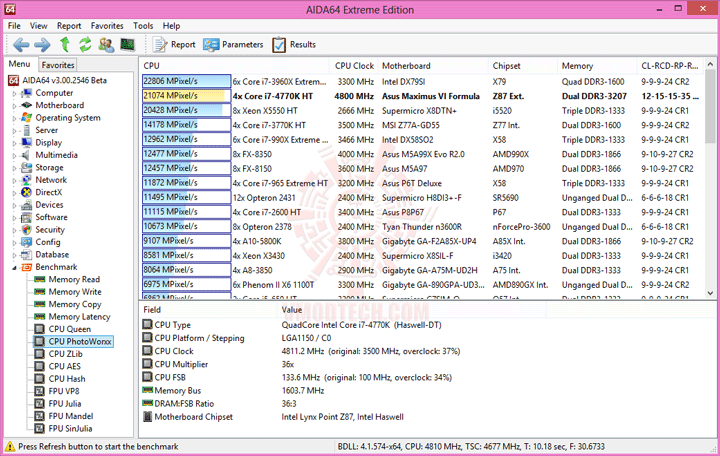Click the Motherboard Chipset field icon
720x456 pixels.
coord(147,417)
